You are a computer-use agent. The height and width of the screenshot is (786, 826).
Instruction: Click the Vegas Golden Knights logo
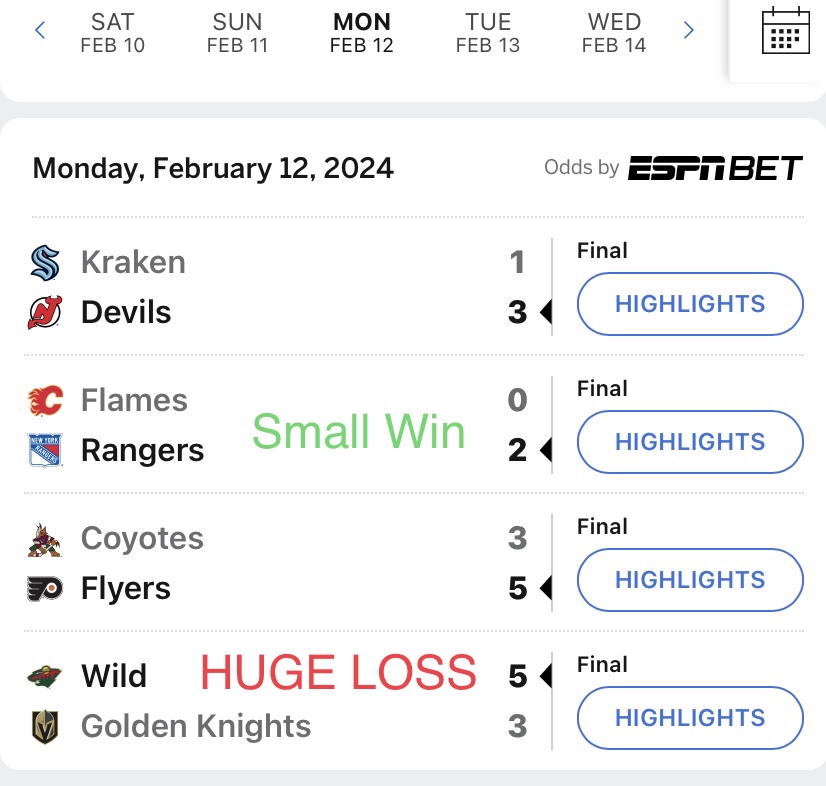(x=45, y=727)
